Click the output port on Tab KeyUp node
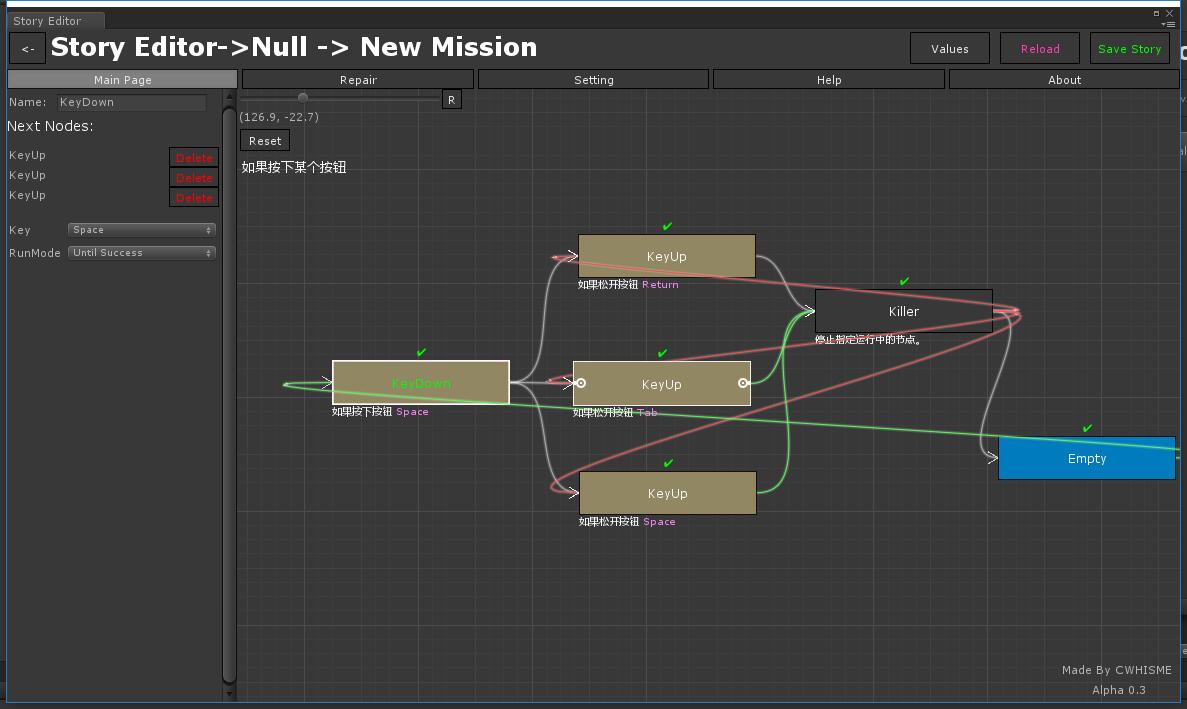 coord(743,383)
